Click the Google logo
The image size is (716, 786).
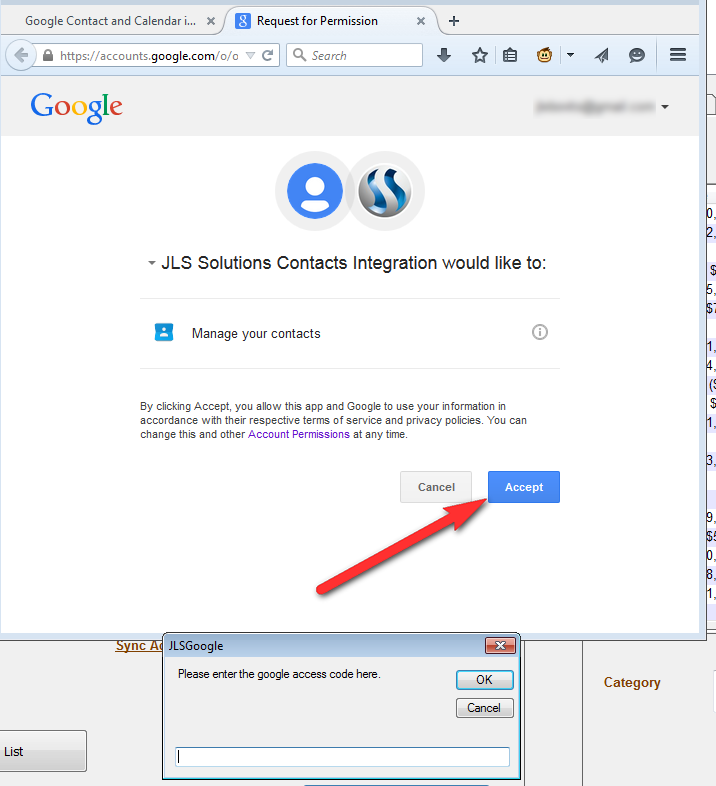point(76,107)
